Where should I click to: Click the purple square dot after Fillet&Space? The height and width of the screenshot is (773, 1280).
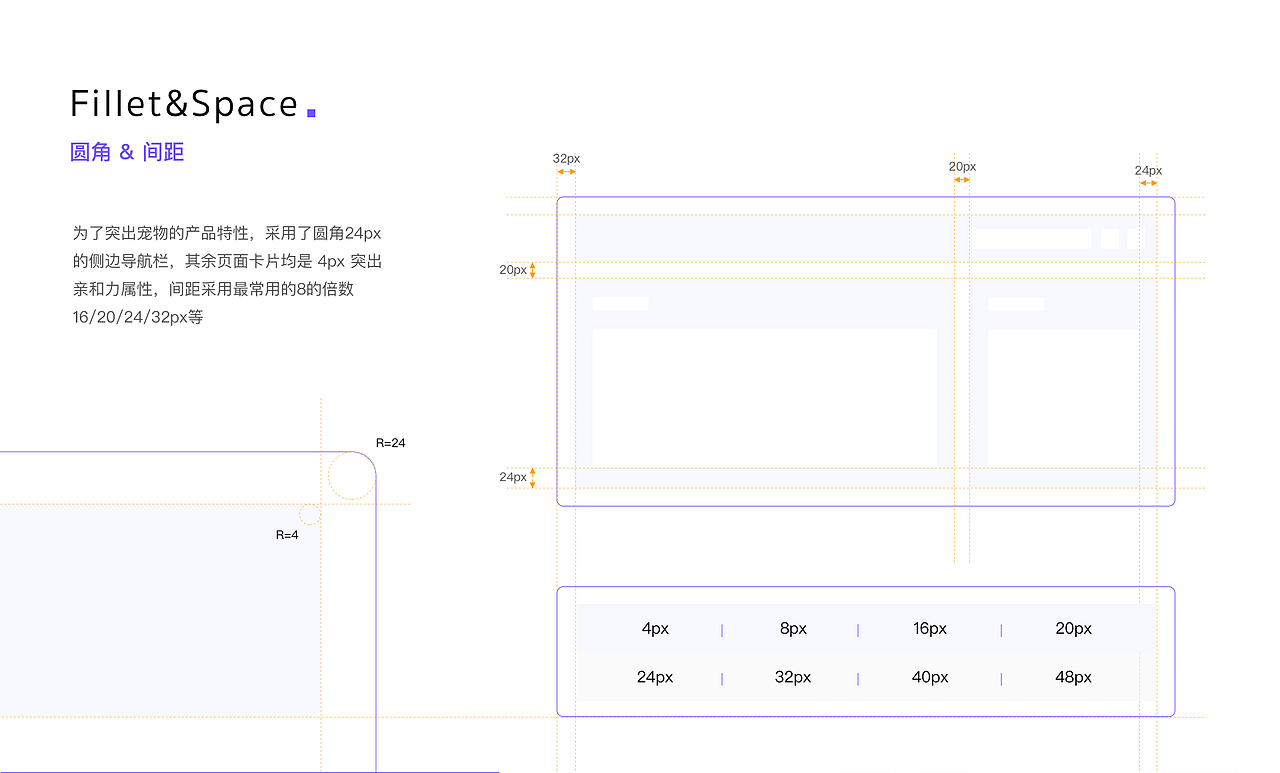[311, 113]
